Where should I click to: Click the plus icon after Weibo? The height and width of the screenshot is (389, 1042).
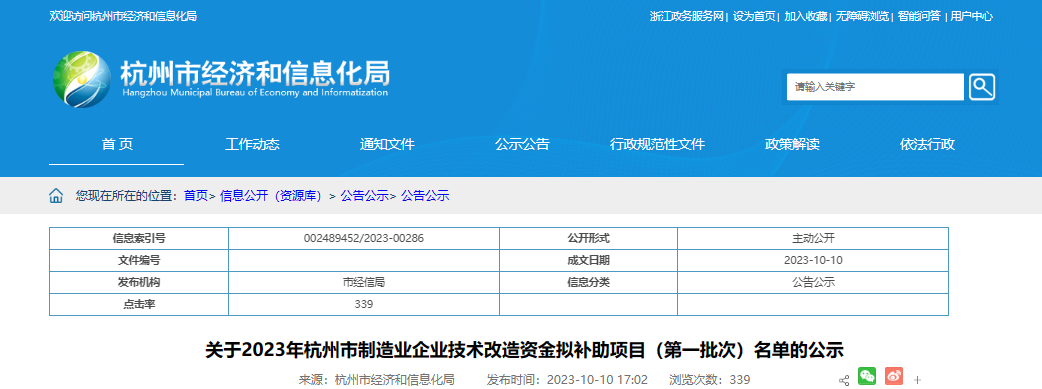click(x=917, y=380)
